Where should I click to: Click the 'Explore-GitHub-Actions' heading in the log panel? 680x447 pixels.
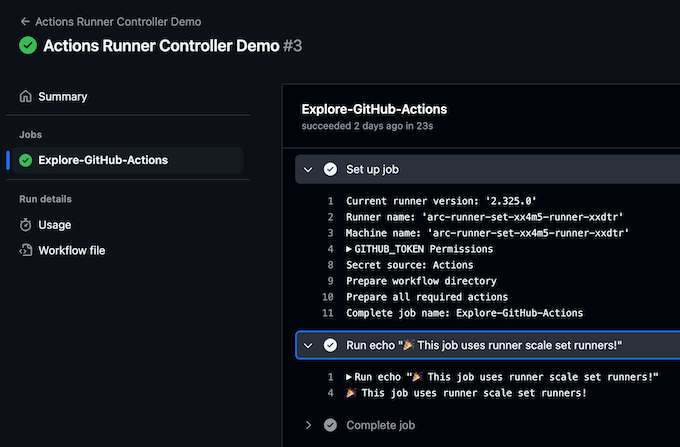tap(374, 109)
